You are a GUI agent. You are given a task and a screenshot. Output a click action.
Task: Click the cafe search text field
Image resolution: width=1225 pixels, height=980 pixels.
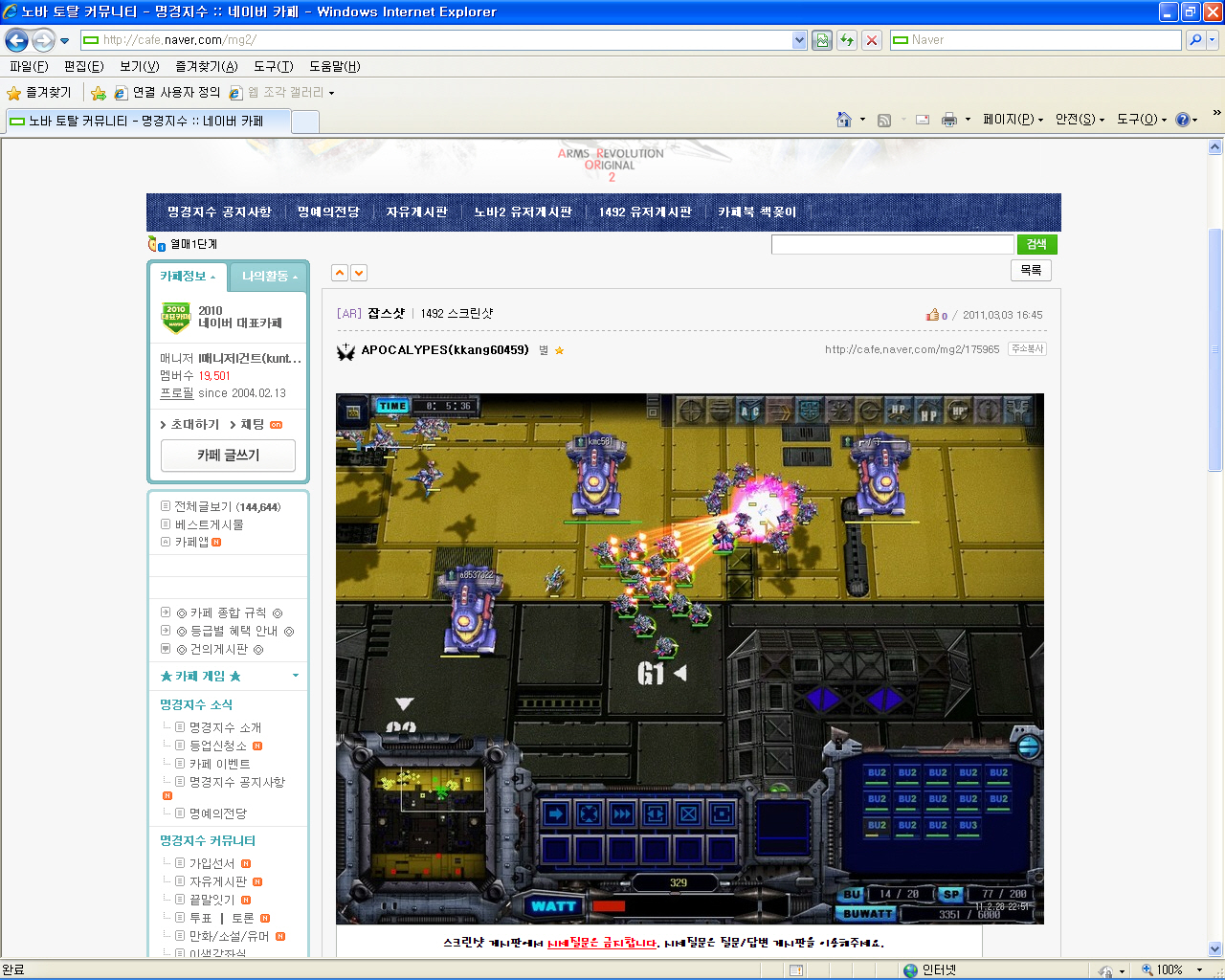892,244
